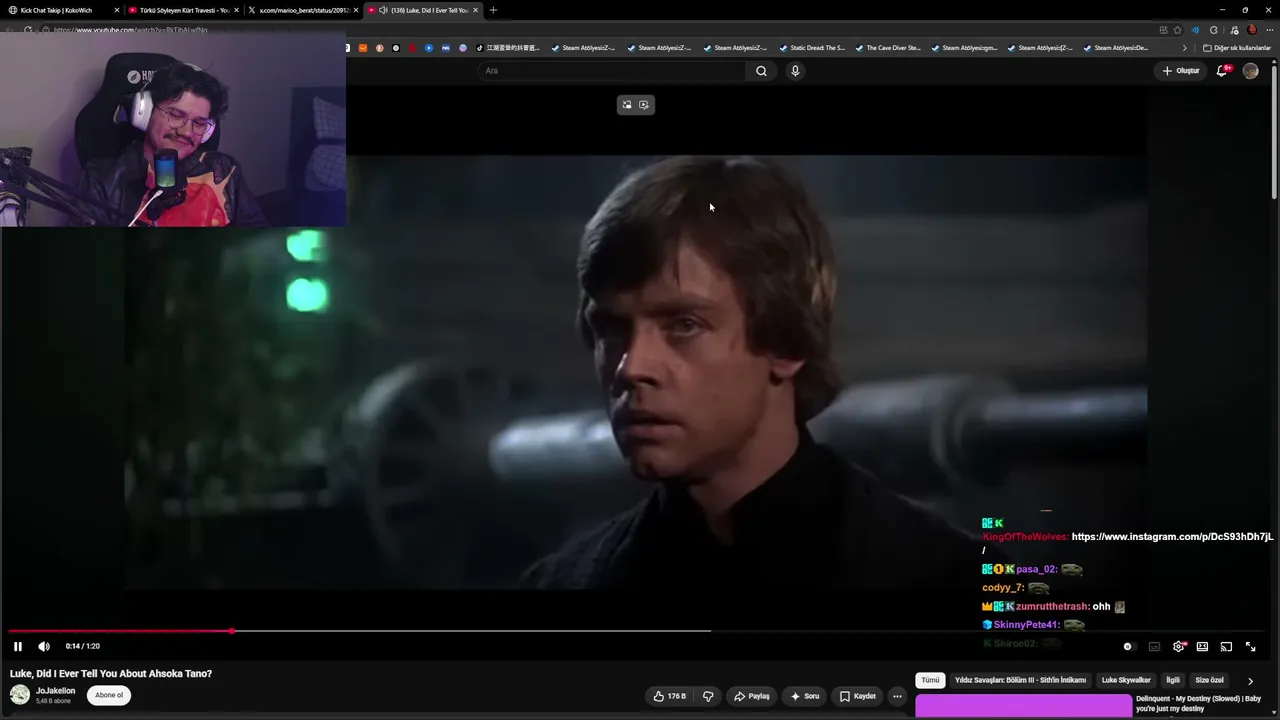Open the Delinquent - My Destiny (Slowed) title
This screenshot has width=1280, height=720.
1198,704
